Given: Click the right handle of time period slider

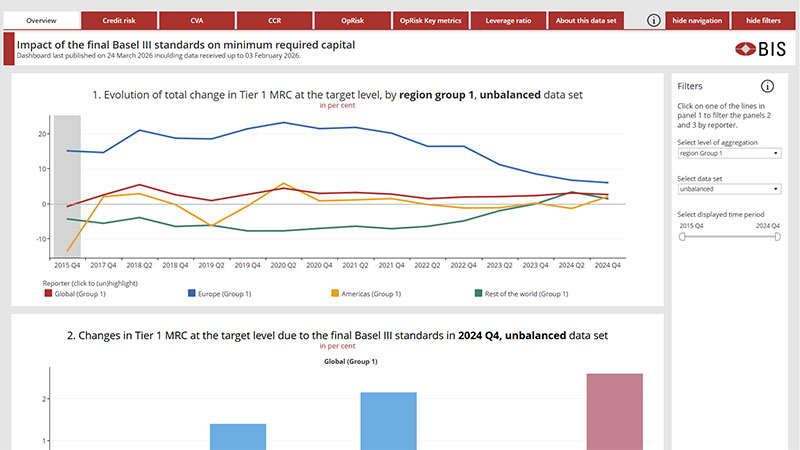Looking at the screenshot, I should click(777, 237).
